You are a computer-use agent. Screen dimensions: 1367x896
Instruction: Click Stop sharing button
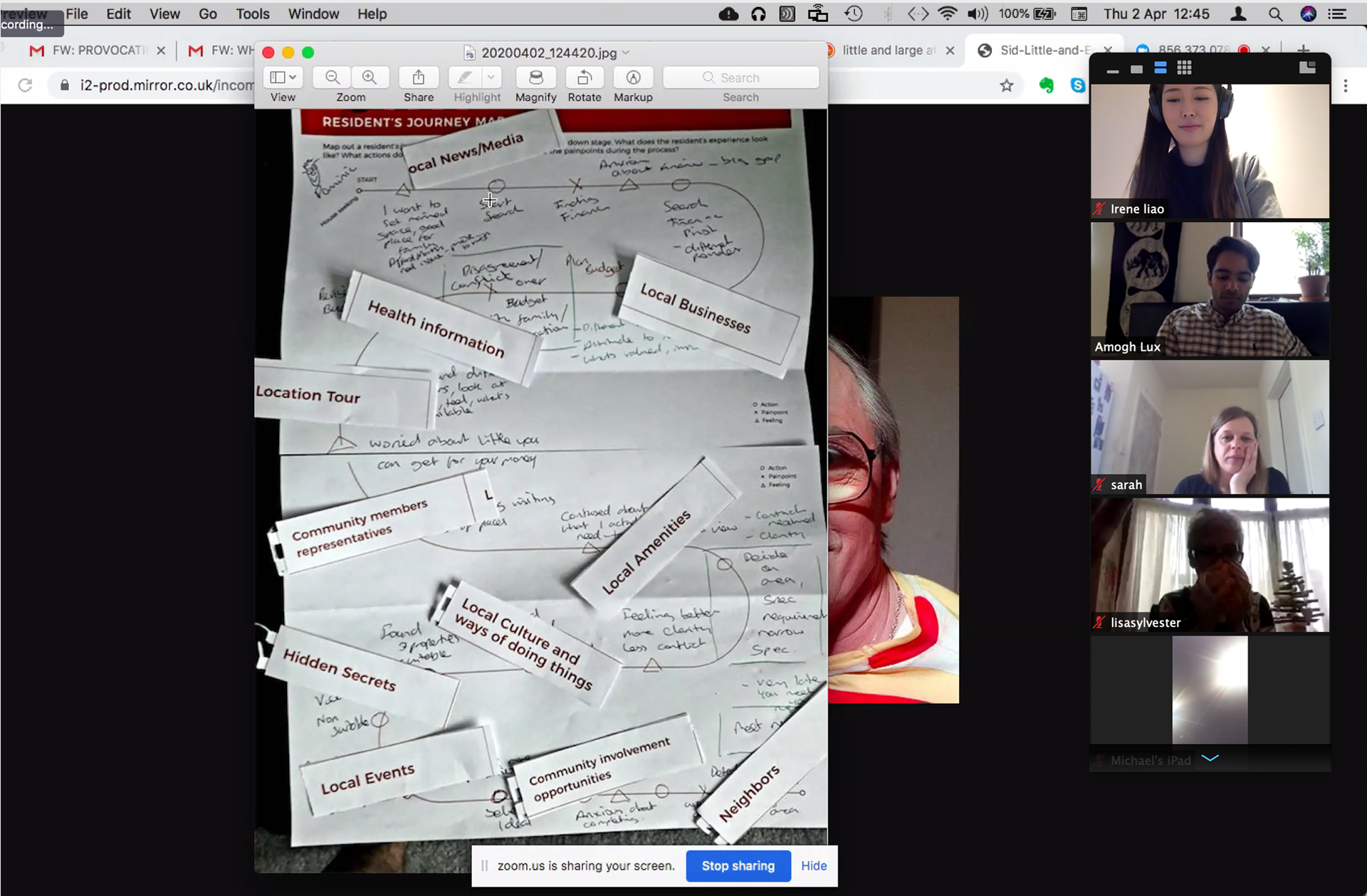(x=738, y=865)
